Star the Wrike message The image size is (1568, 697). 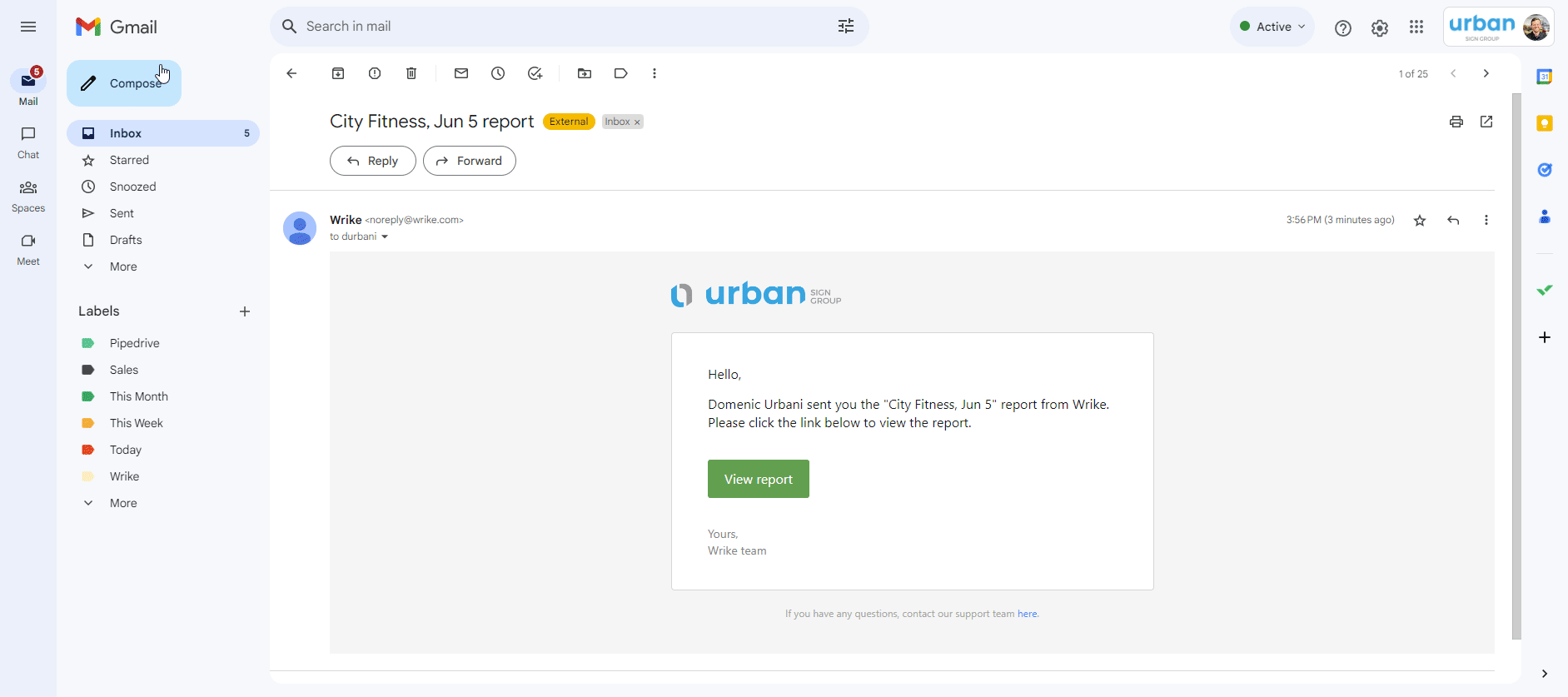tap(1420, 220)
